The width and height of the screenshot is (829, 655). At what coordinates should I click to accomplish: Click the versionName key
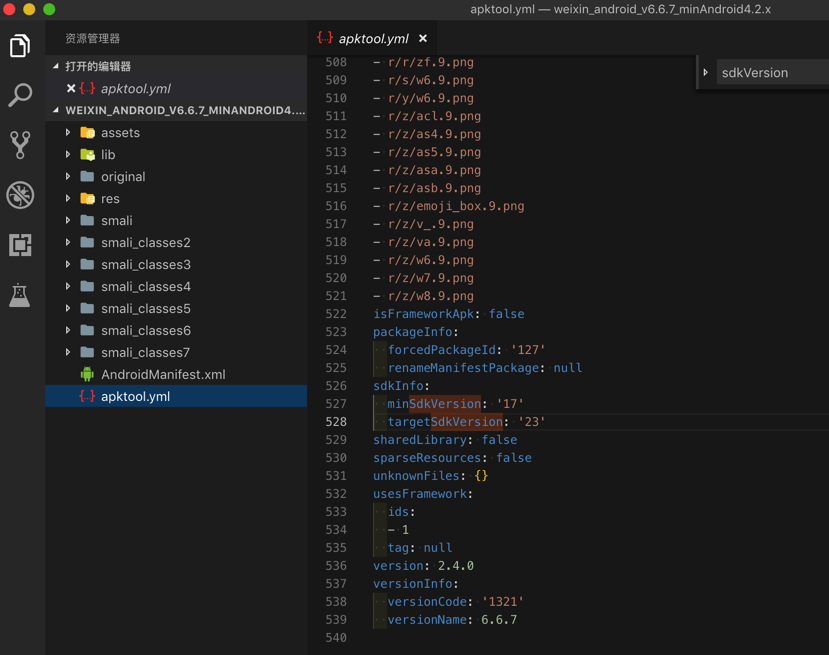[427, 620]
